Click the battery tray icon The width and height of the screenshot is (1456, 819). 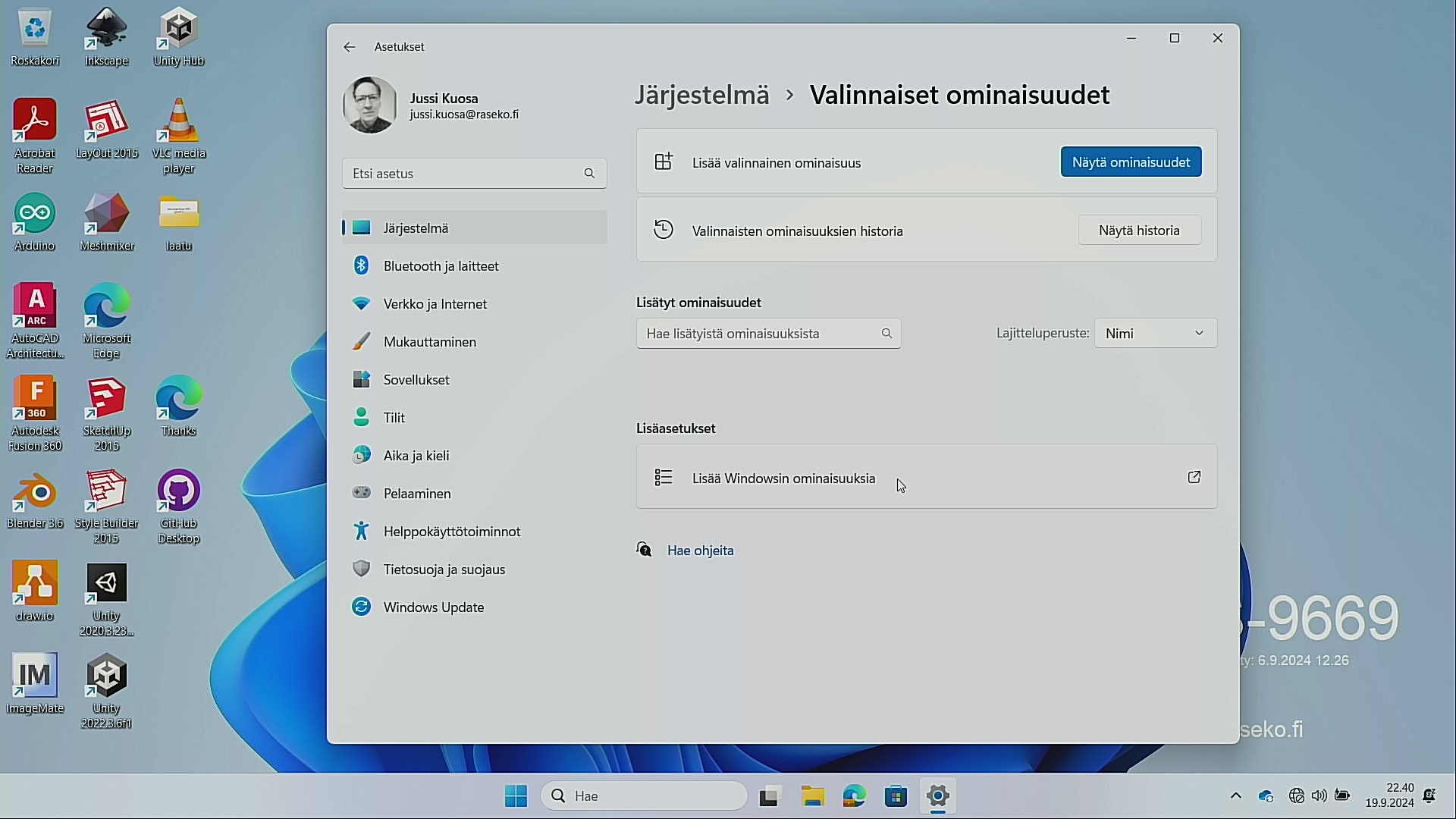pos(1342,795)
